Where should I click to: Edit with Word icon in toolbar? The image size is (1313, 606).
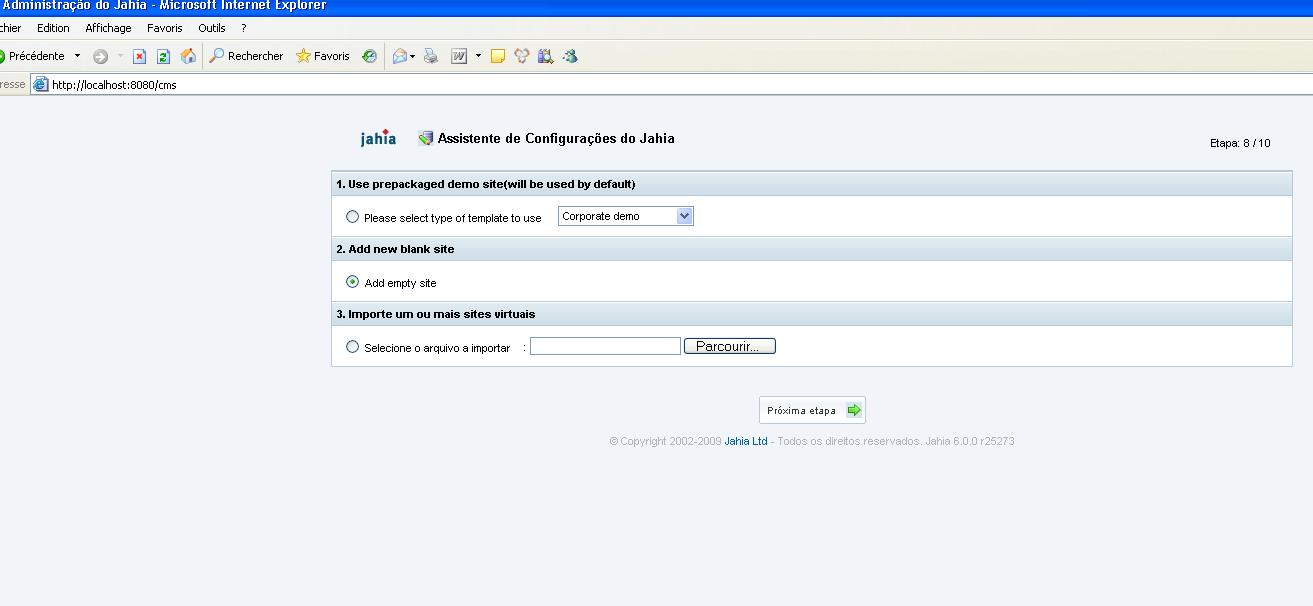(459, 56)
